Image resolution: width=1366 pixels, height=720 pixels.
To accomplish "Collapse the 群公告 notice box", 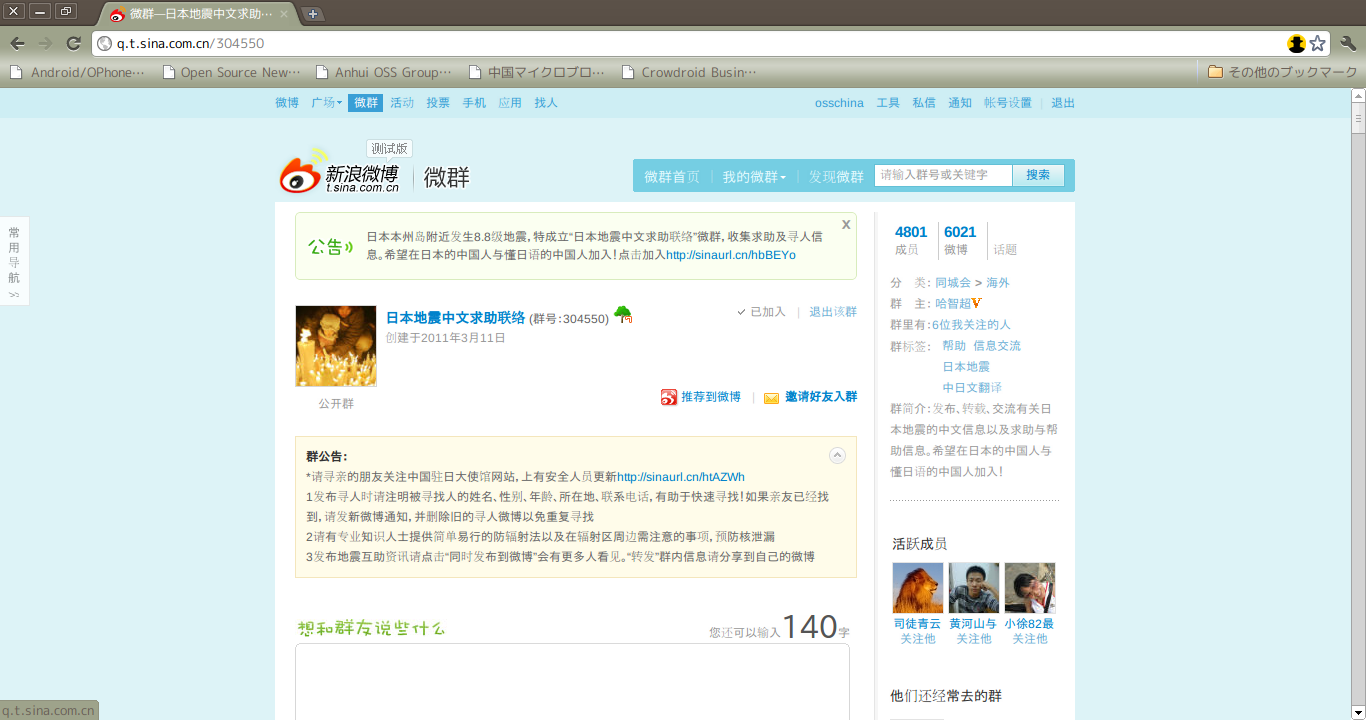I will coord(838,456).
